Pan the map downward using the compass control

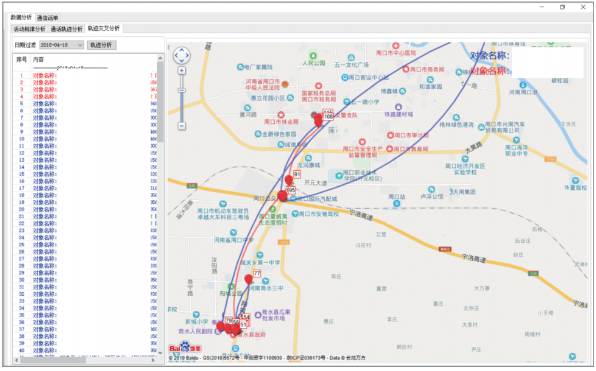[x=182, y=61]
